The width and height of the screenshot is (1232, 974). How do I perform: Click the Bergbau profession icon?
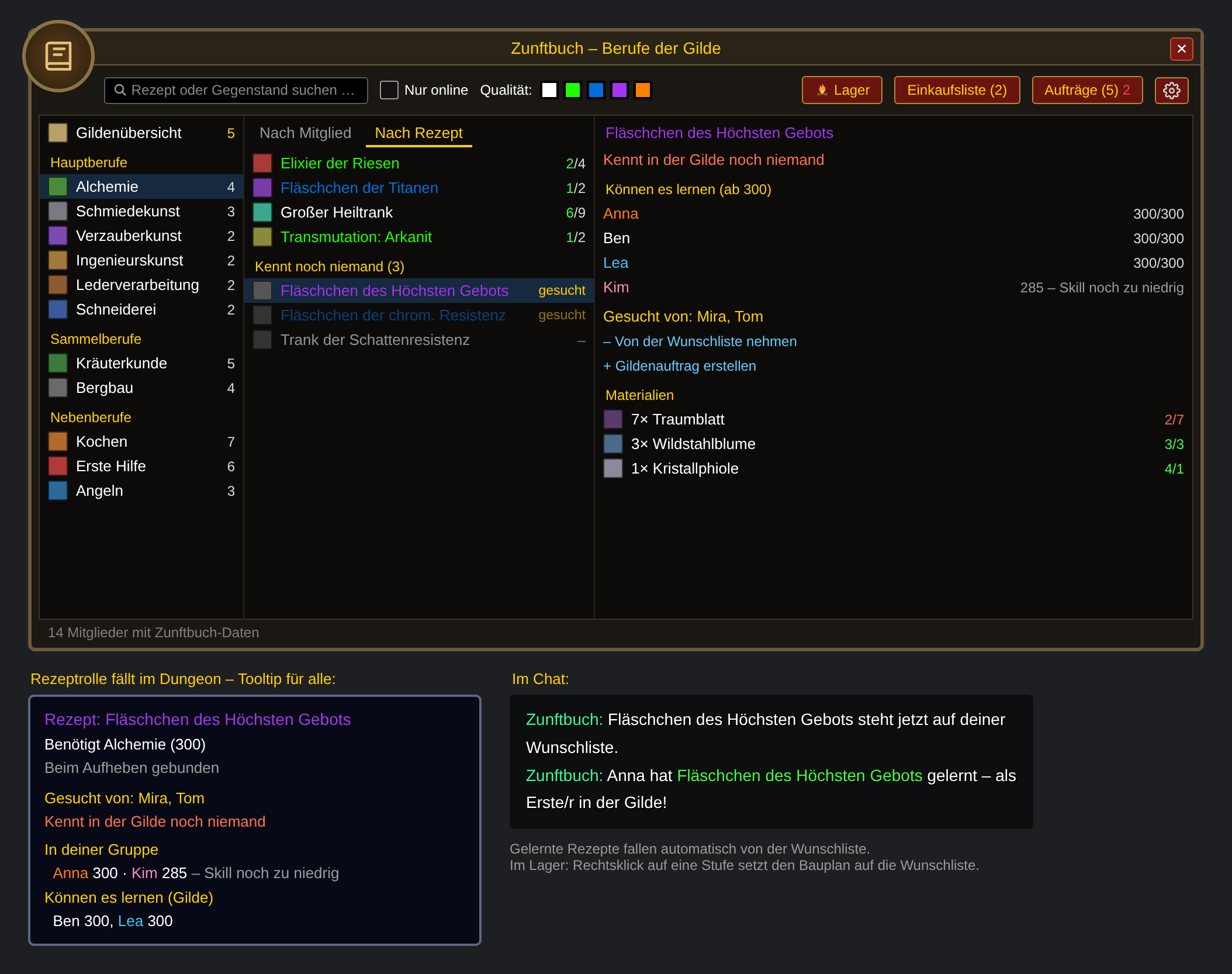(58, 388)
